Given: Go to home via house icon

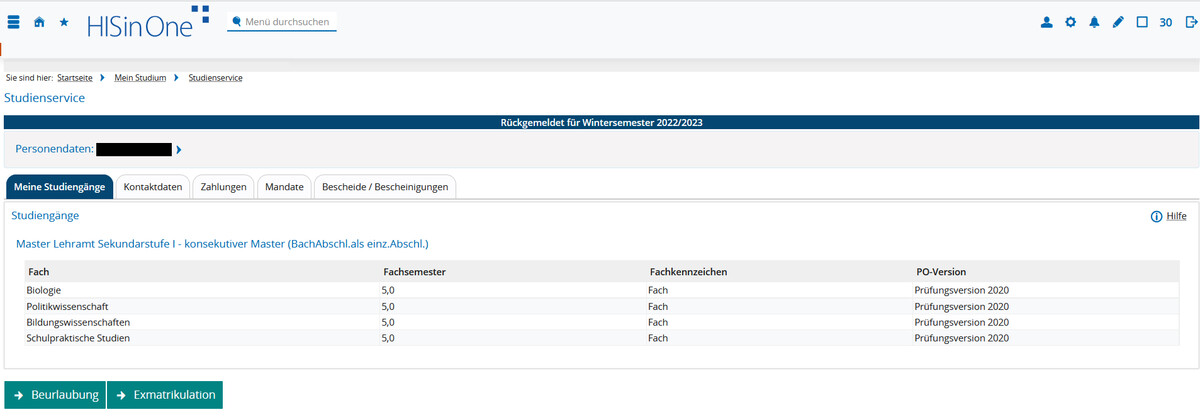Looking at the screenshot, I should pos(39,22).
